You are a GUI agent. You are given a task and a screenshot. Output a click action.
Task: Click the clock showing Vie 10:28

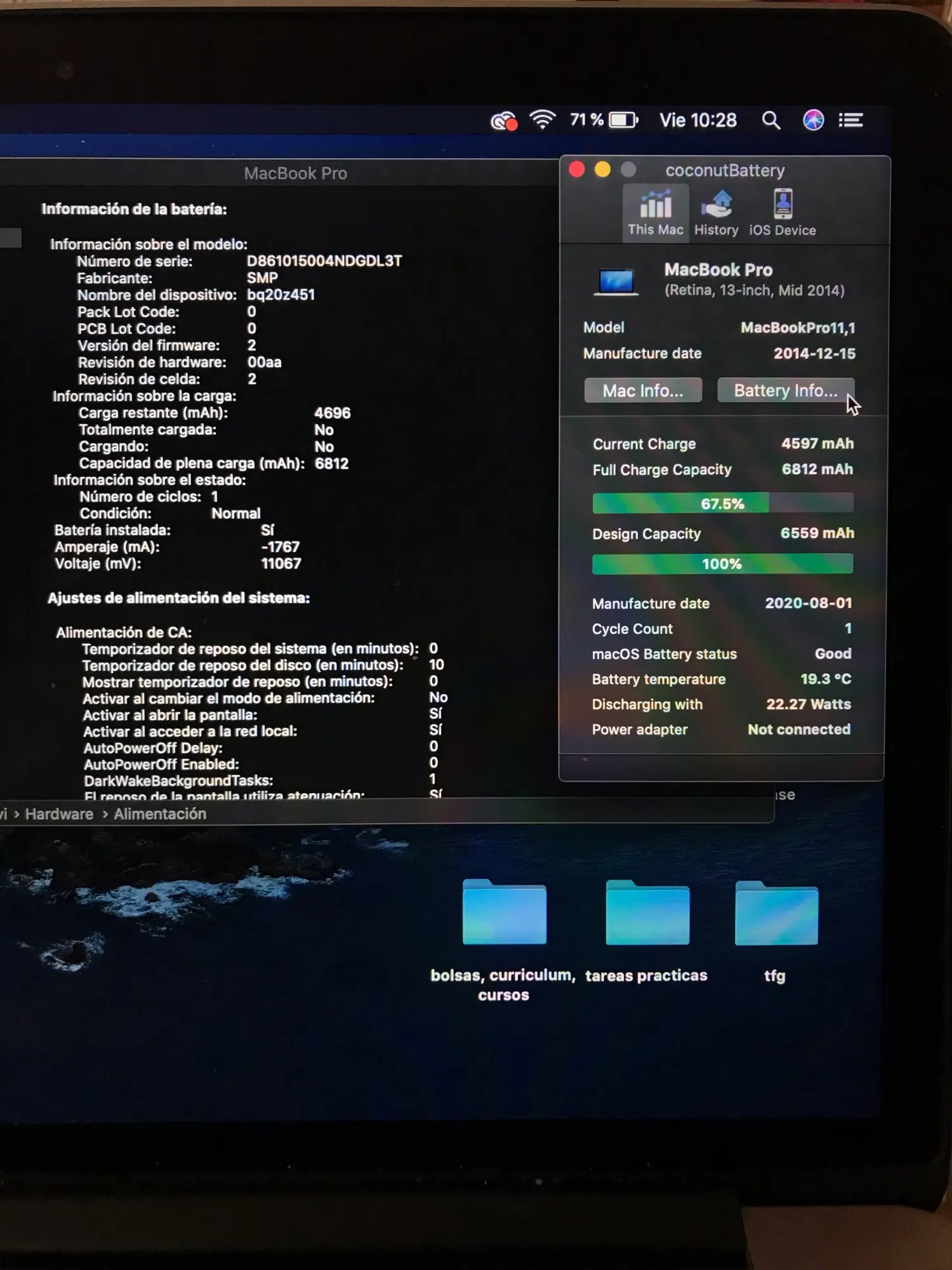698,120
